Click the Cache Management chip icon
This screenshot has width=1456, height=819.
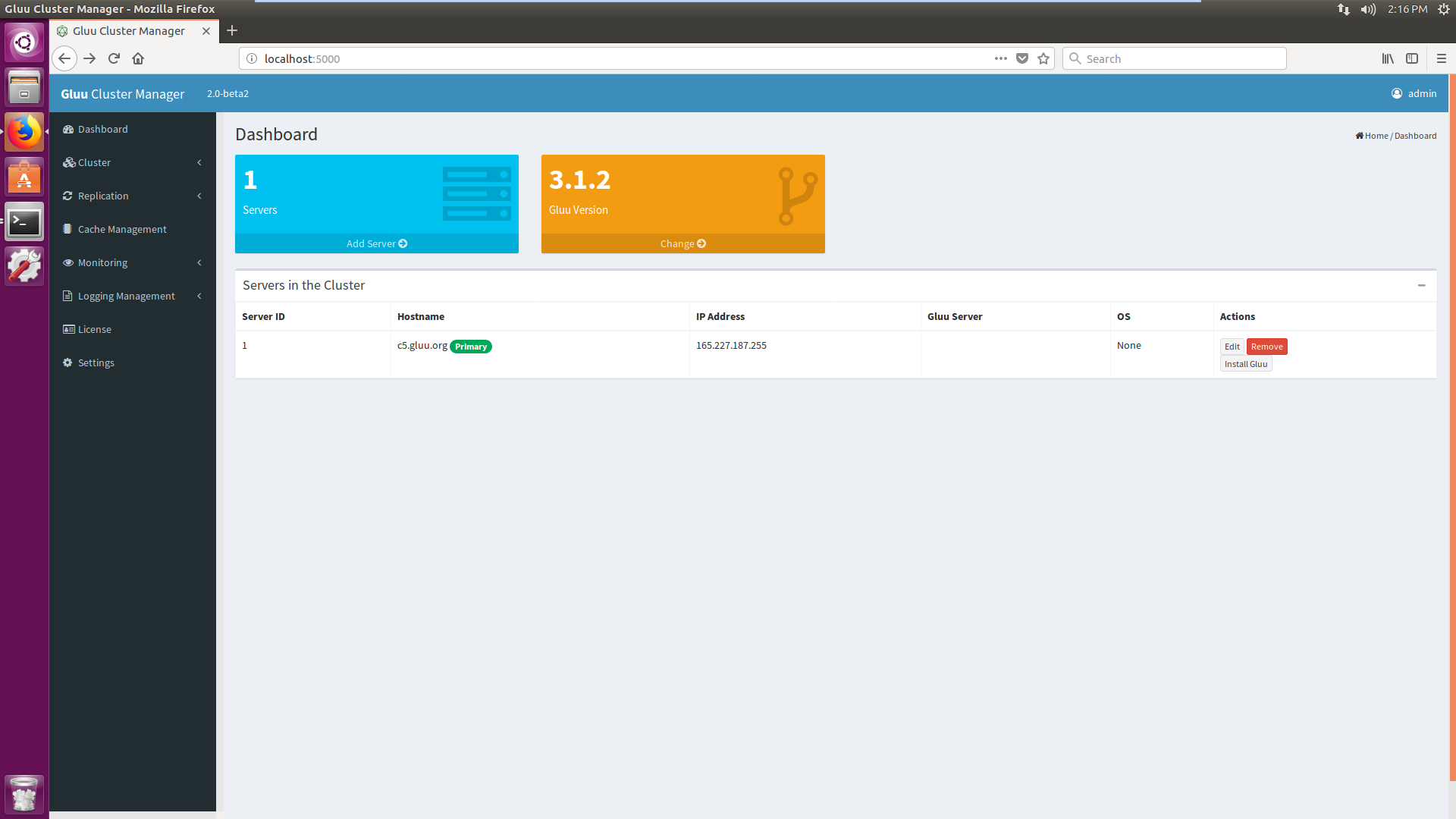pos(67,229)
